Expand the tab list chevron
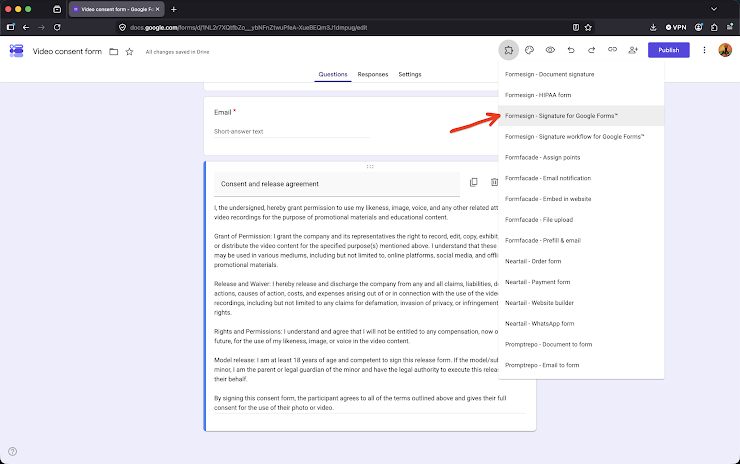The image size is (740, 464). [714, 9]
